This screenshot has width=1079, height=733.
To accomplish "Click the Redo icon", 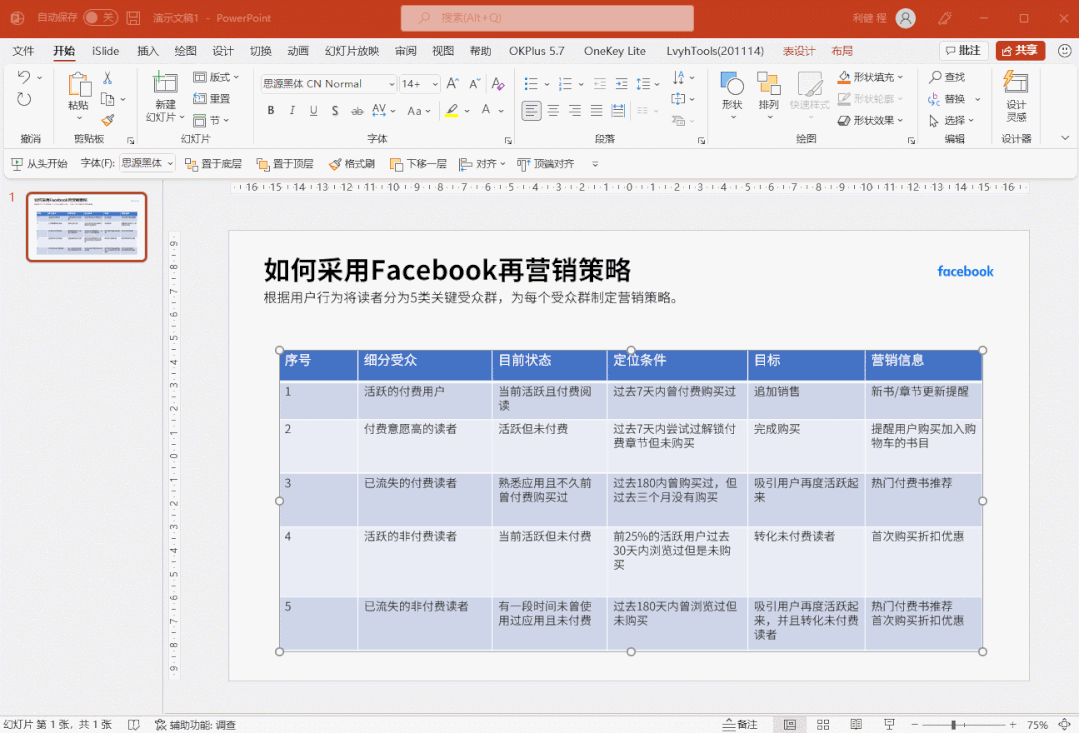I will (24, 99).
